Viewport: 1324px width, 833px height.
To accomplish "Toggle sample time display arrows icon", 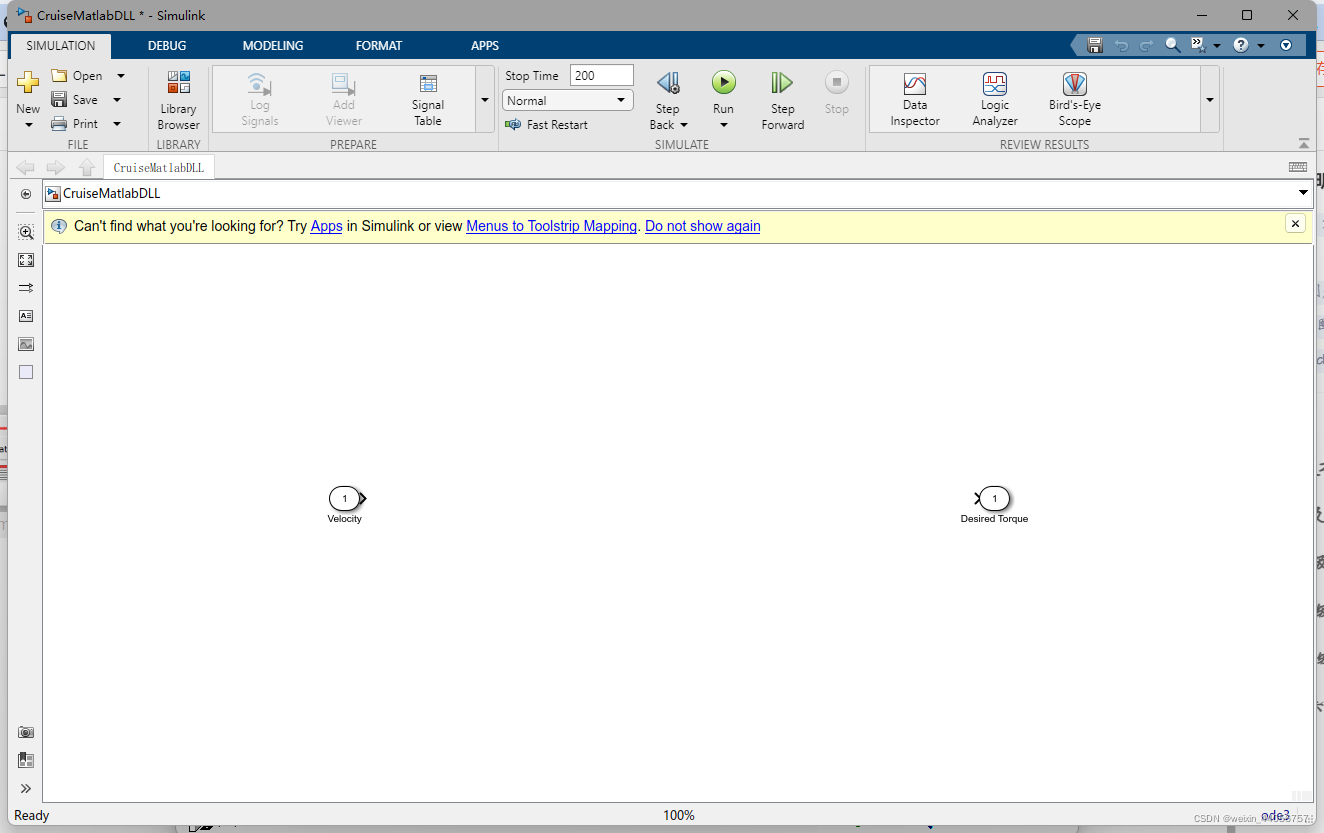I will click(x=26, y=288).
